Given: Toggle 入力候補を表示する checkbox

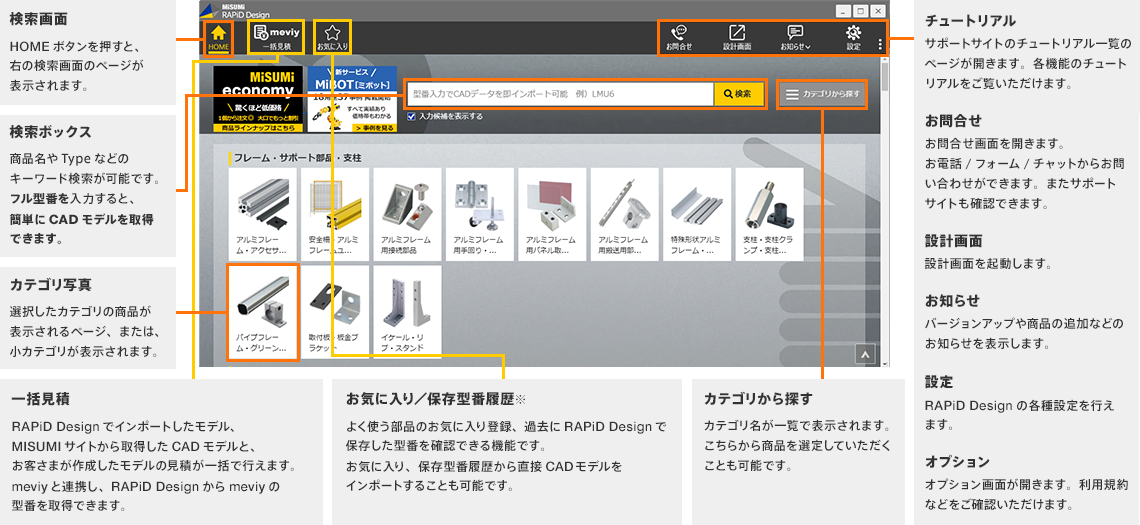Looking at the screenshot, I should tap(412, 116).
